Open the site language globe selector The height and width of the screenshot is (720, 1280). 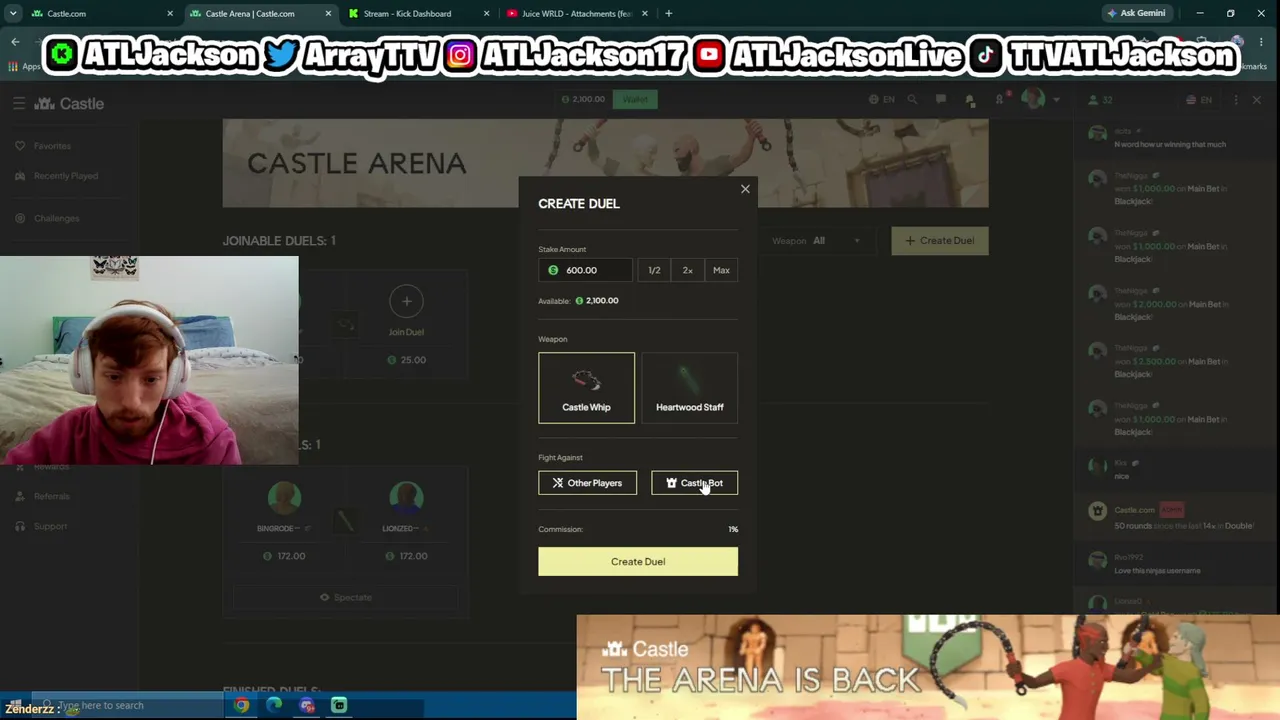tap(880, 99)
